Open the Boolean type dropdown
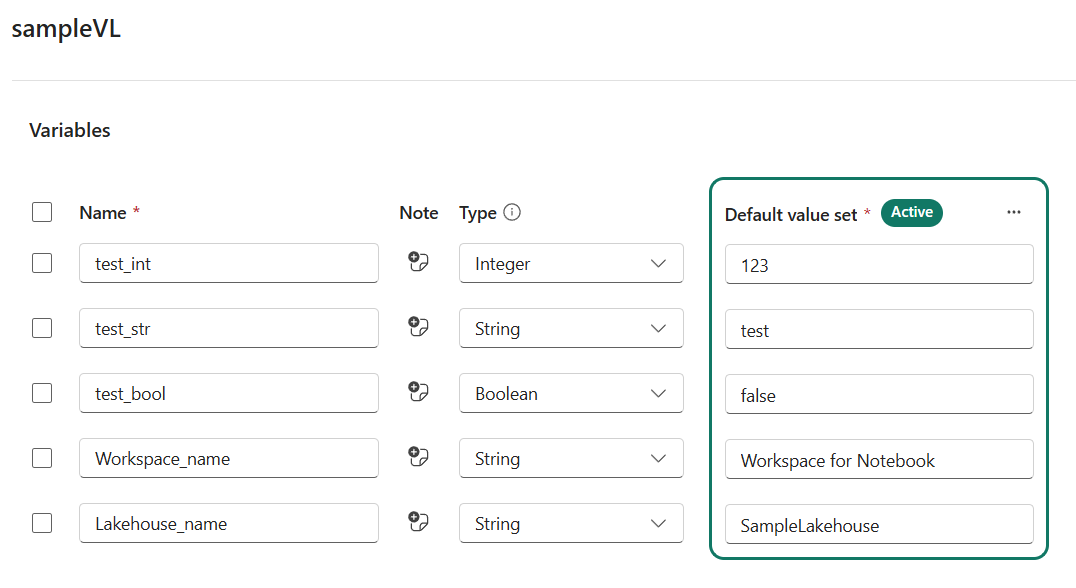Image resolution: width=1076 pixels, height=588 pixels. point(571,394)
